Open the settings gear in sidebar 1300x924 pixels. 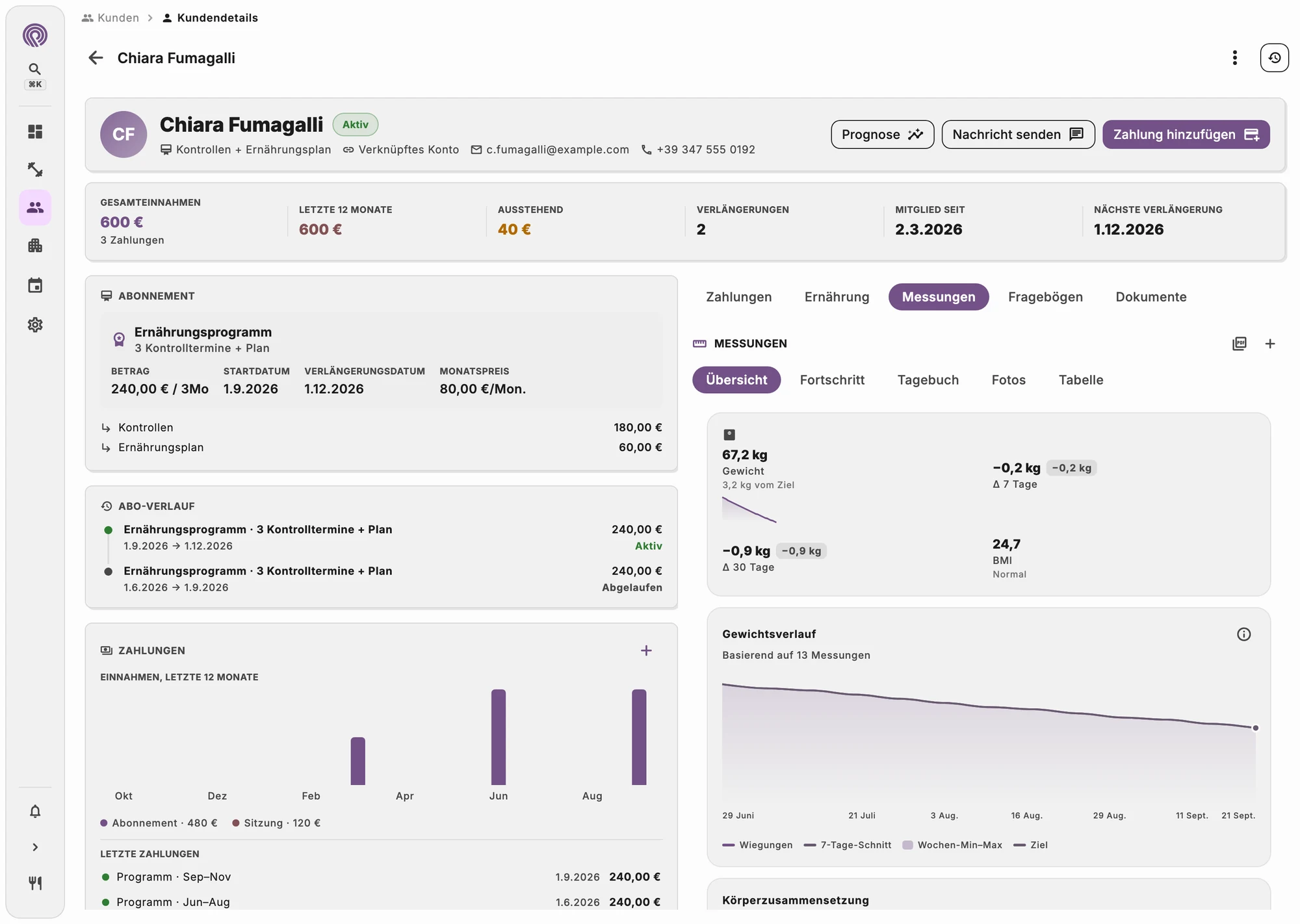point(35,325)
